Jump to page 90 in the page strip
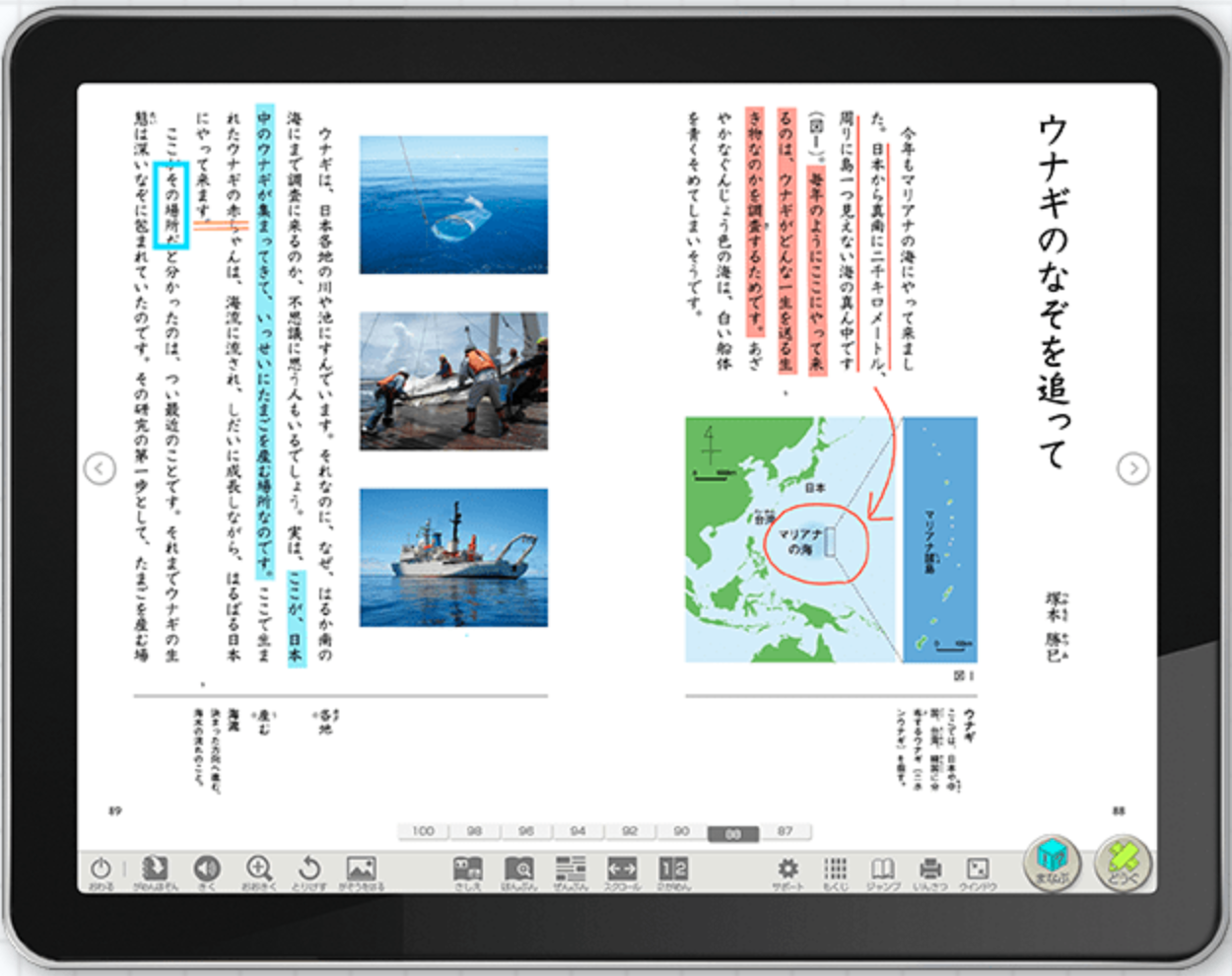Screen dimensions: 1232x976 tap(681, 832)
